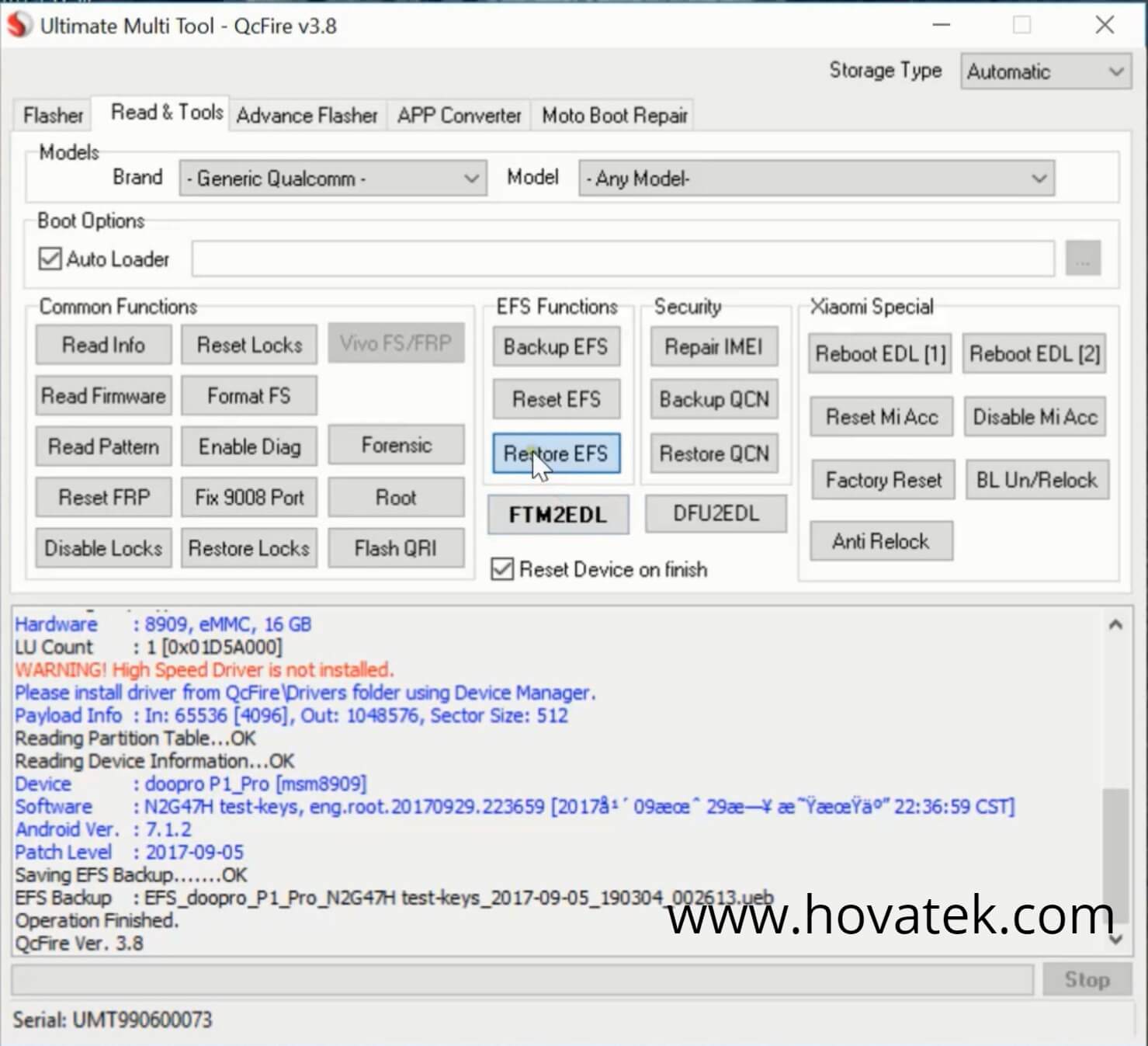Click the 'Patch Level' log line
This screenshot has height=1046, width=1148.
click(x=129, y=852)
